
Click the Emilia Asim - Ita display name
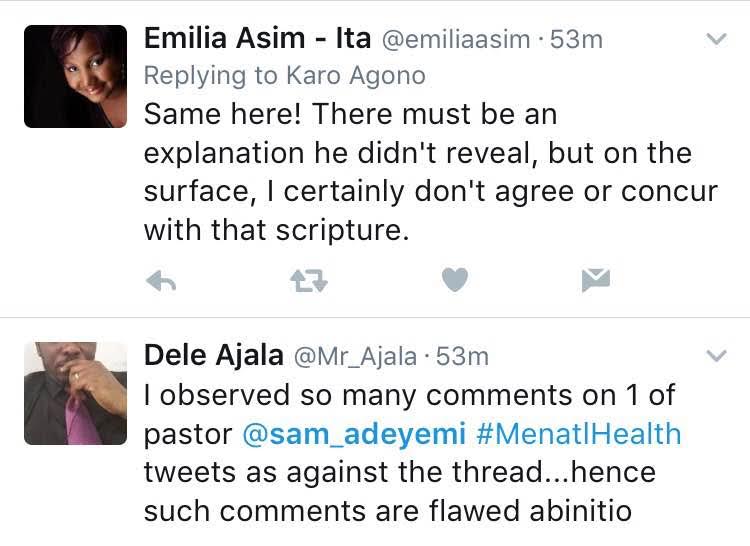pyautogui.click(x=258, y=38)
